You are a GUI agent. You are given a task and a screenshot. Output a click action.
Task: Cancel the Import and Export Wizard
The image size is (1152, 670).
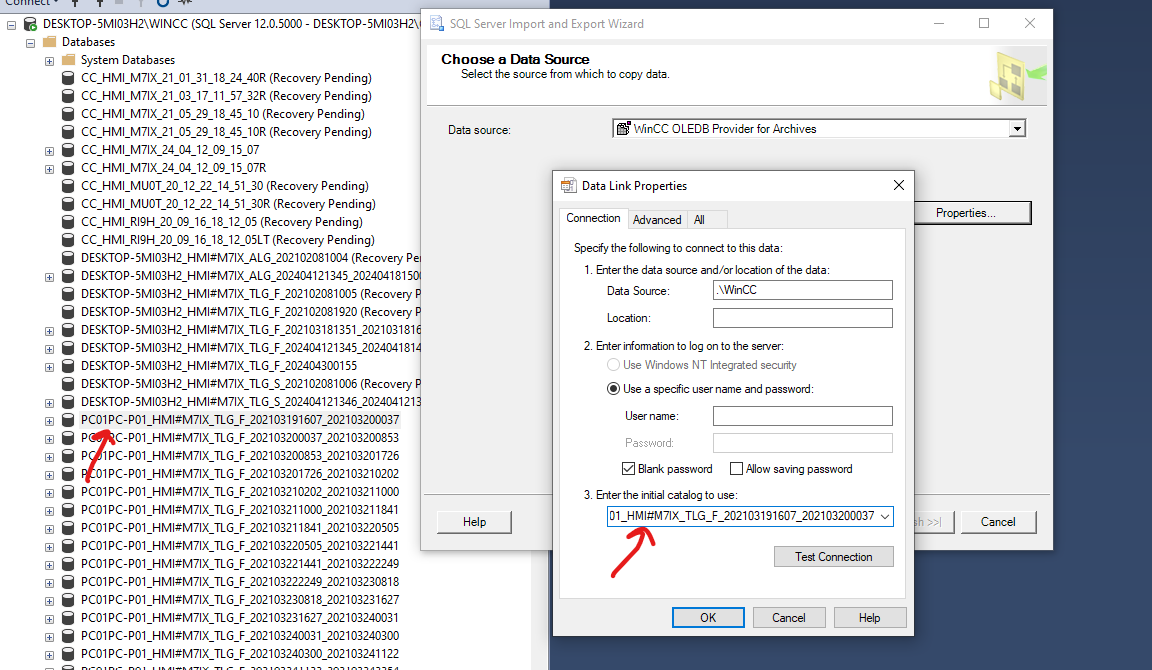(x=998, y=522)
